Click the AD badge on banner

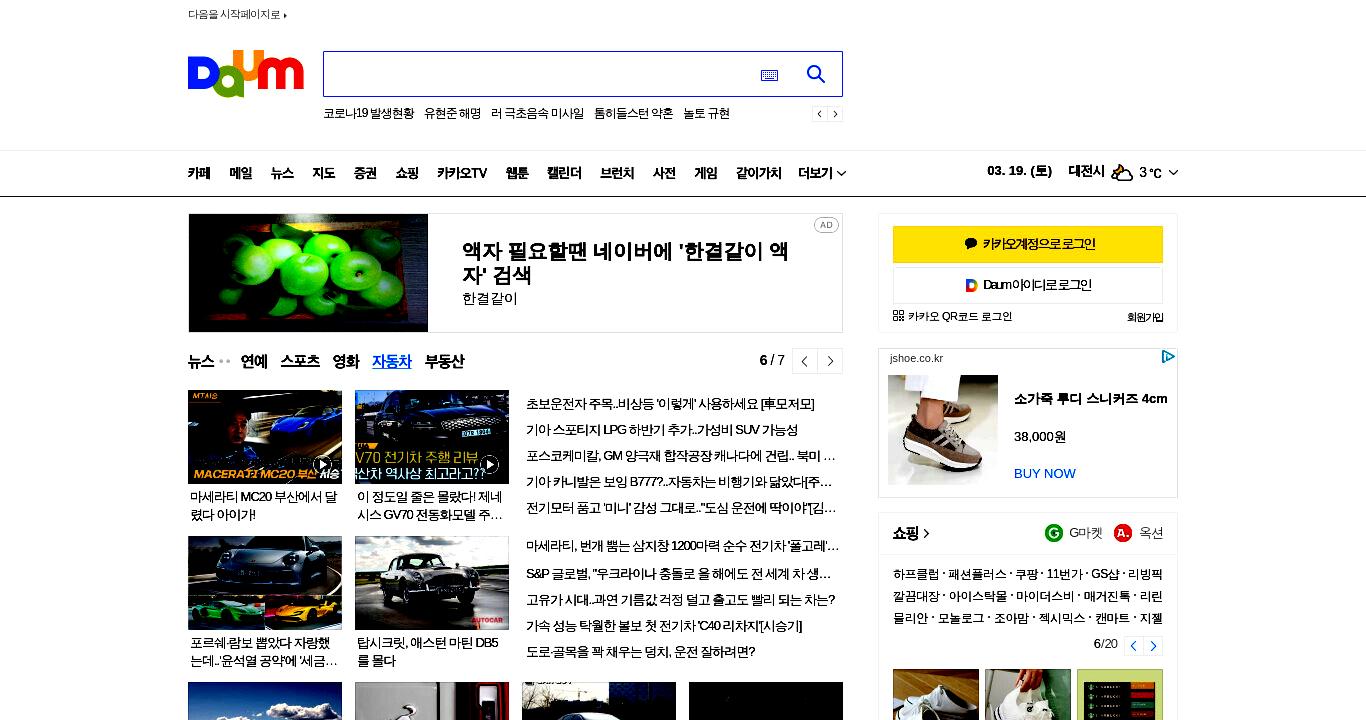826,225
